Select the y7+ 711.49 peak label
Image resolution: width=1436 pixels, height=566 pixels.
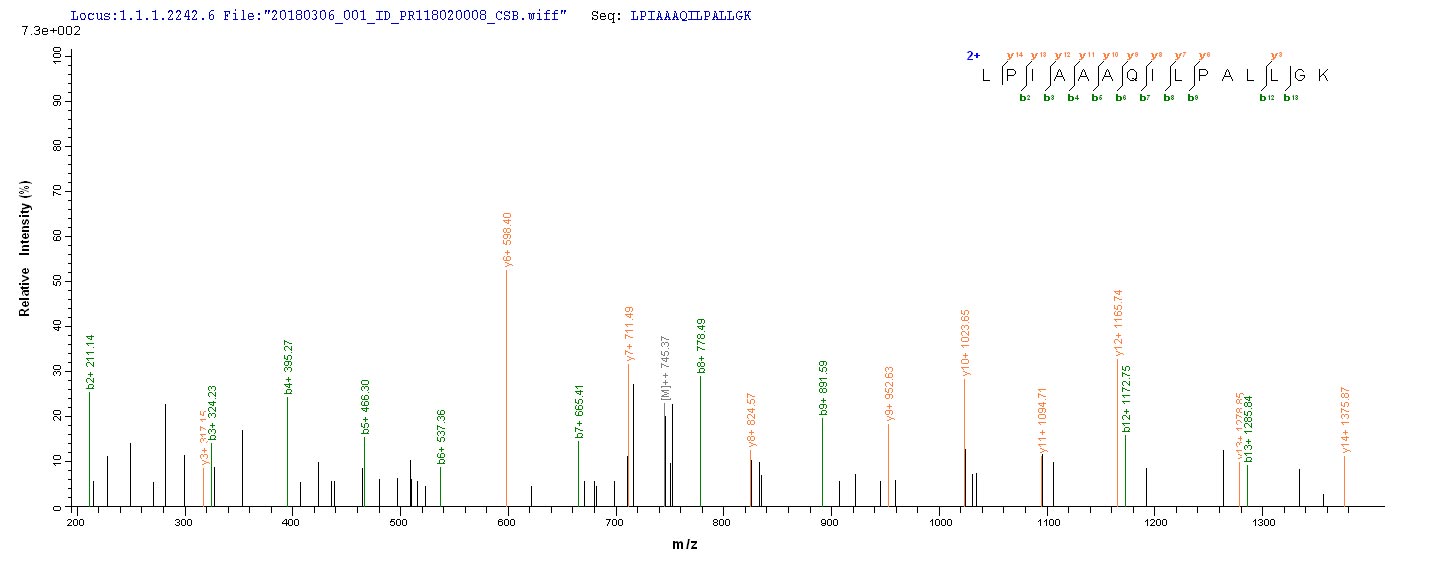[630, 335]
